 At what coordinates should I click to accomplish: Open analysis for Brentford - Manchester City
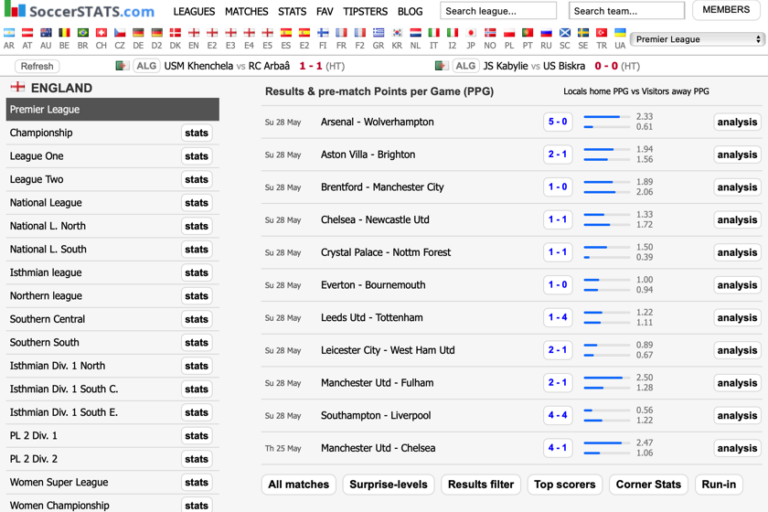pyautogui.click(x=737, y=187)
